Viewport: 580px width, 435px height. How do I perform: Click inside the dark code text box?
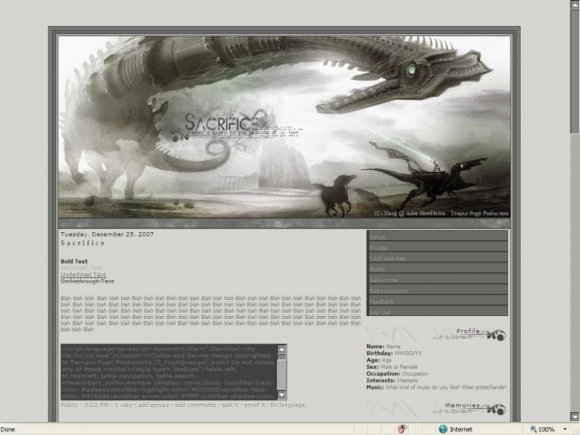169,372
